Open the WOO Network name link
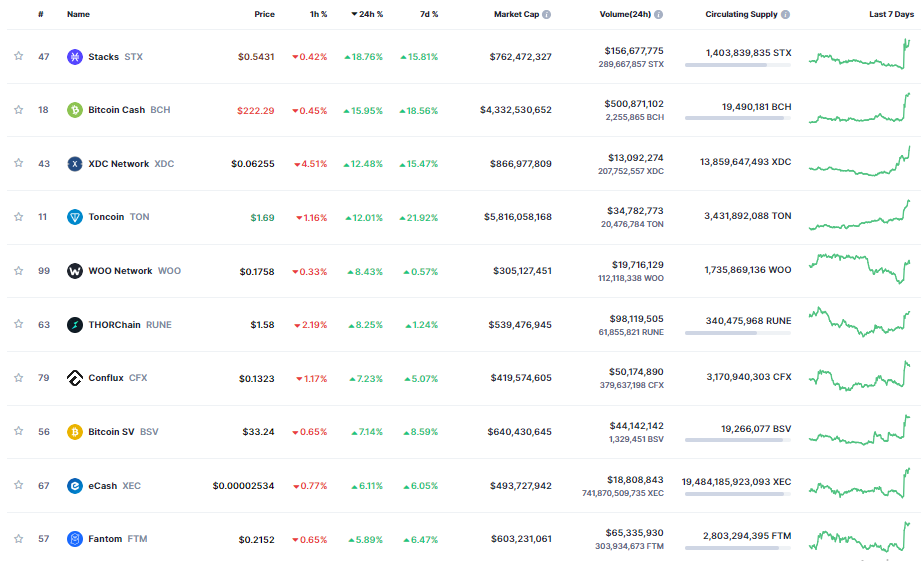 click(120, 271)
